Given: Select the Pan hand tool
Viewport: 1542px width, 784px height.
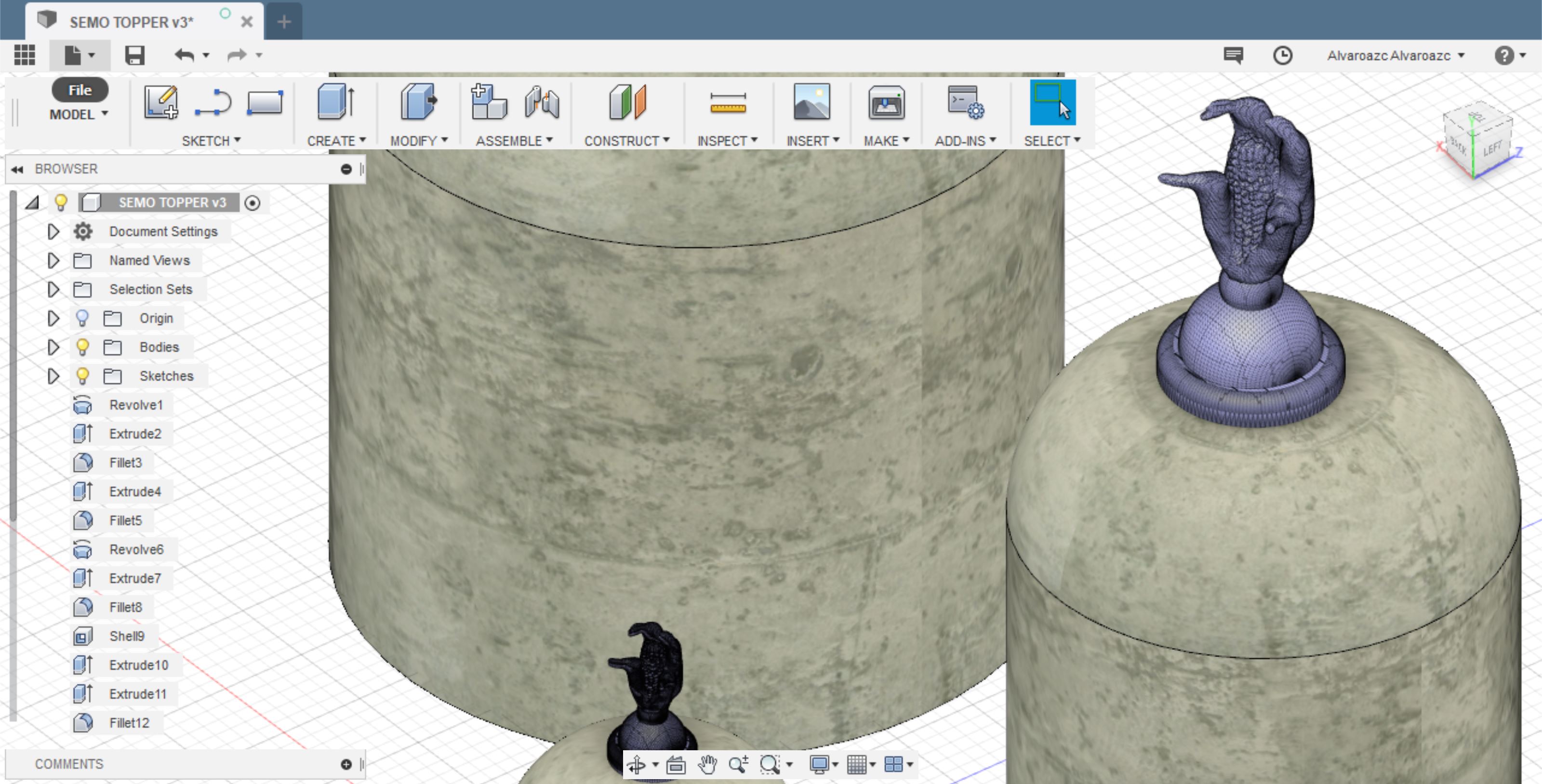Looking at the screenshot, I should click(x=707, y=764).
